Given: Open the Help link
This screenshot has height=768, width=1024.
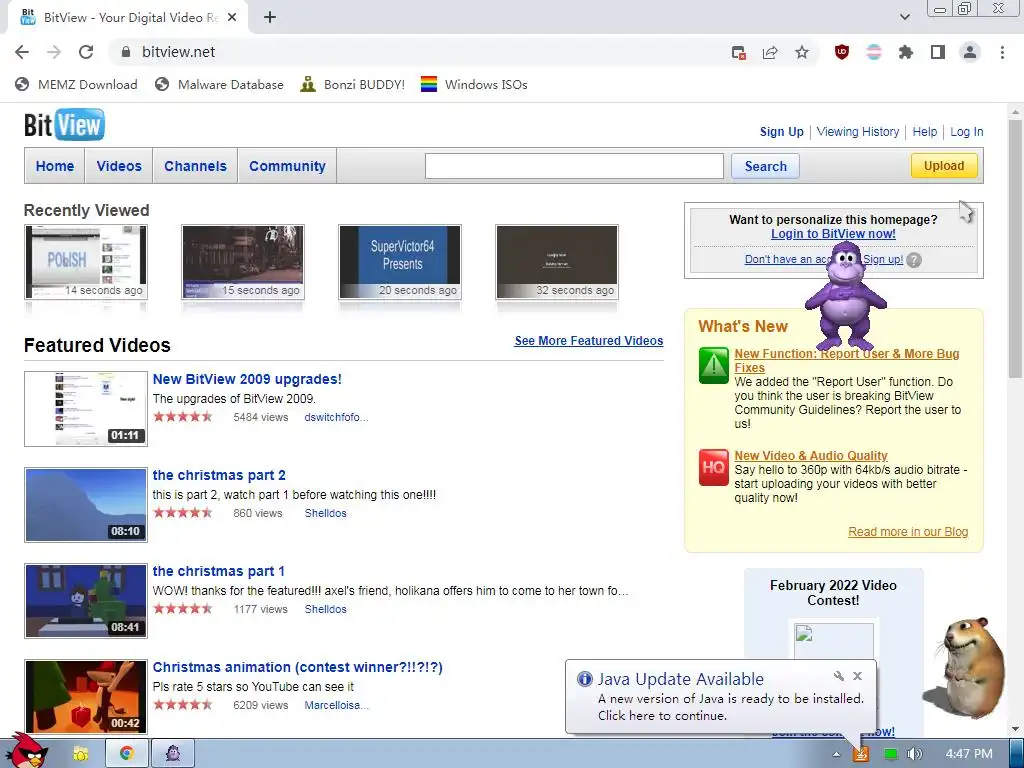Looking at the screenshot, I should point(924,131).
